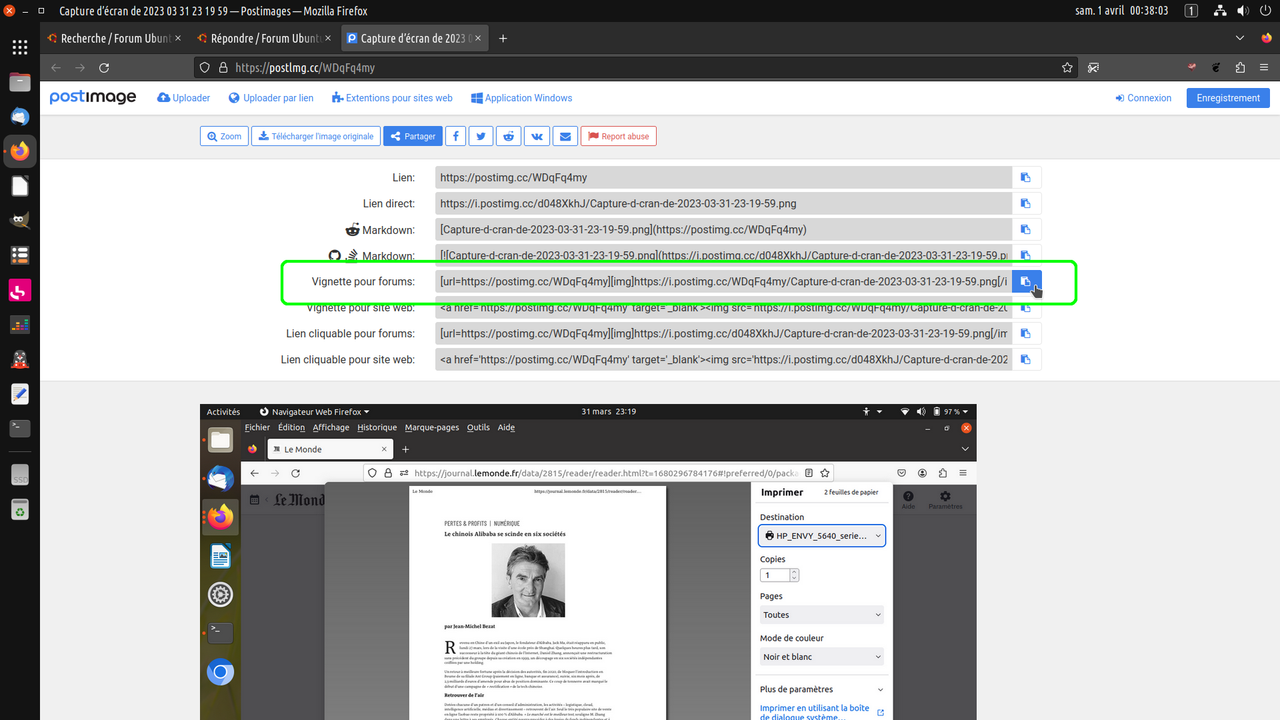This screenshot has width=1280, height=720.
Task: Open the volume indicator menu
Action: pos(1244,11)
